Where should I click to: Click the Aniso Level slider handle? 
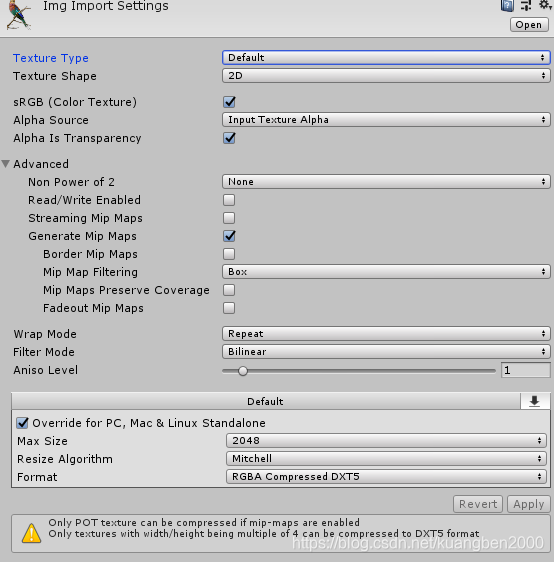click(x=243, y=371)
